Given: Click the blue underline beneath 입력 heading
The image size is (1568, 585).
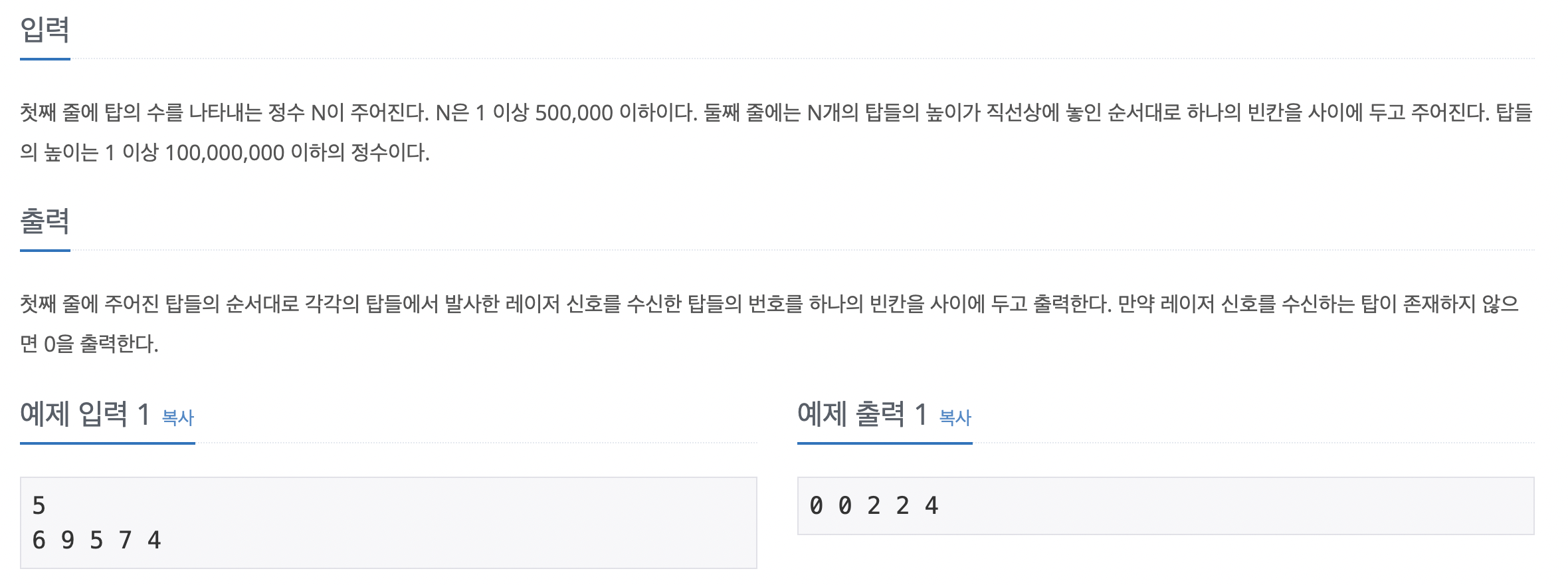Looking at the screenshot, I should click(45, 59).
